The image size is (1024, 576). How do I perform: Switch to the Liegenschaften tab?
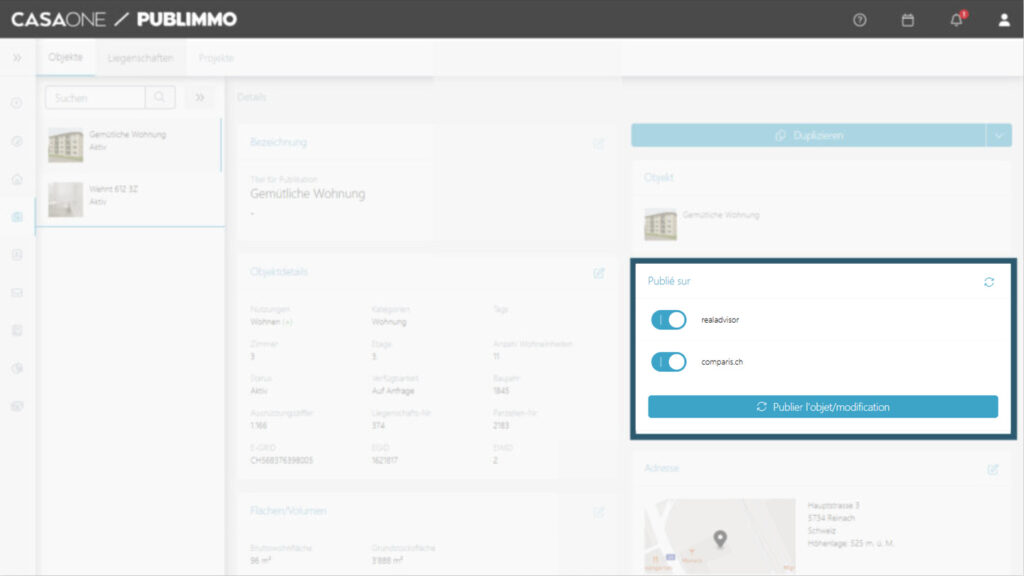point(140,58)
